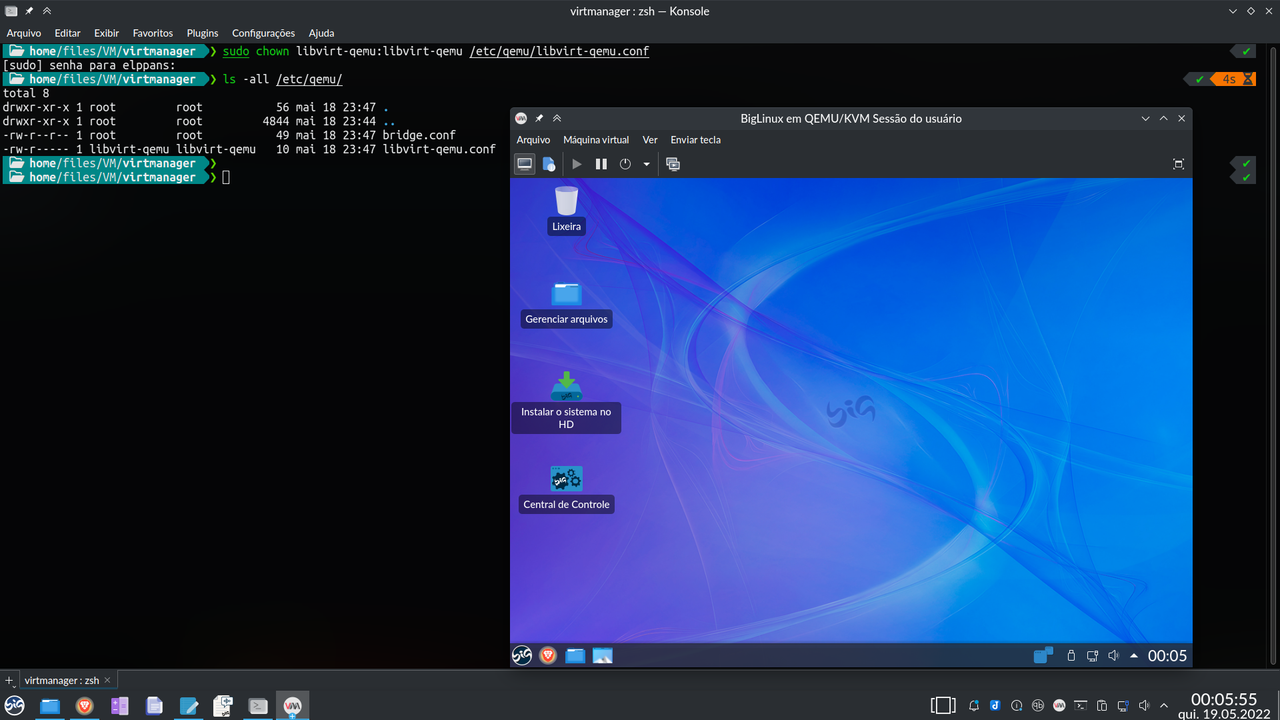Power off the virtual machine

pos(625,164)
